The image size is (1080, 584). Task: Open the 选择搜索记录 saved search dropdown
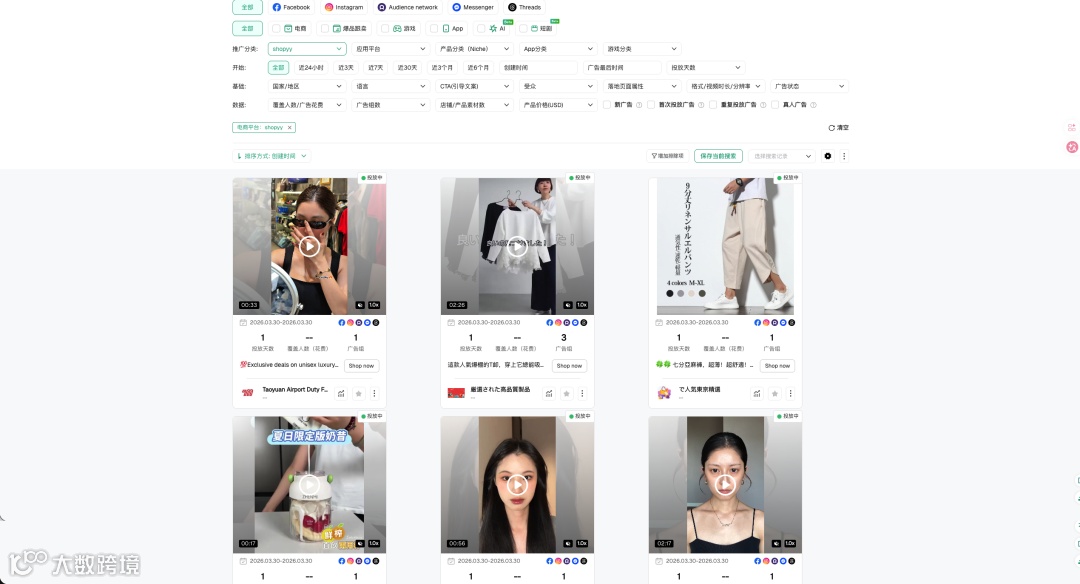[x=782, y=156]
